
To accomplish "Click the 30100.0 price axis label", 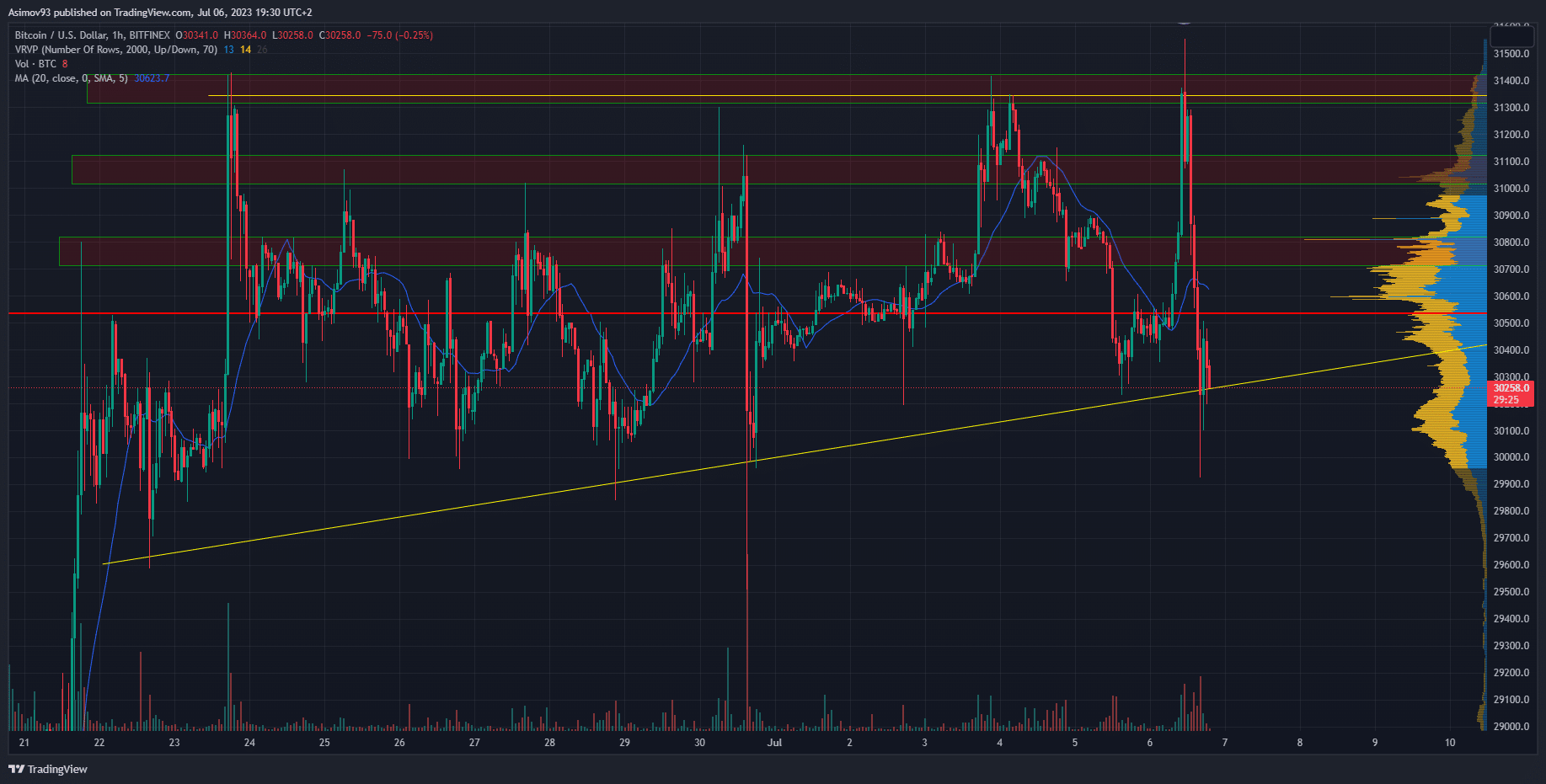I will (x=1511, y=431).
